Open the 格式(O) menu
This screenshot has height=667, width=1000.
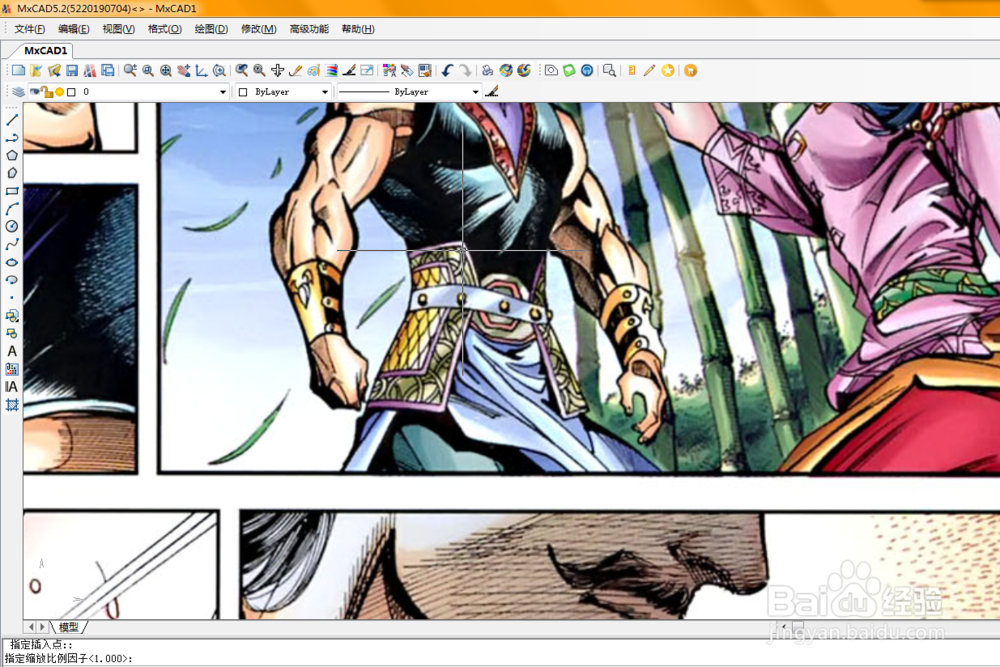point(165,29)
